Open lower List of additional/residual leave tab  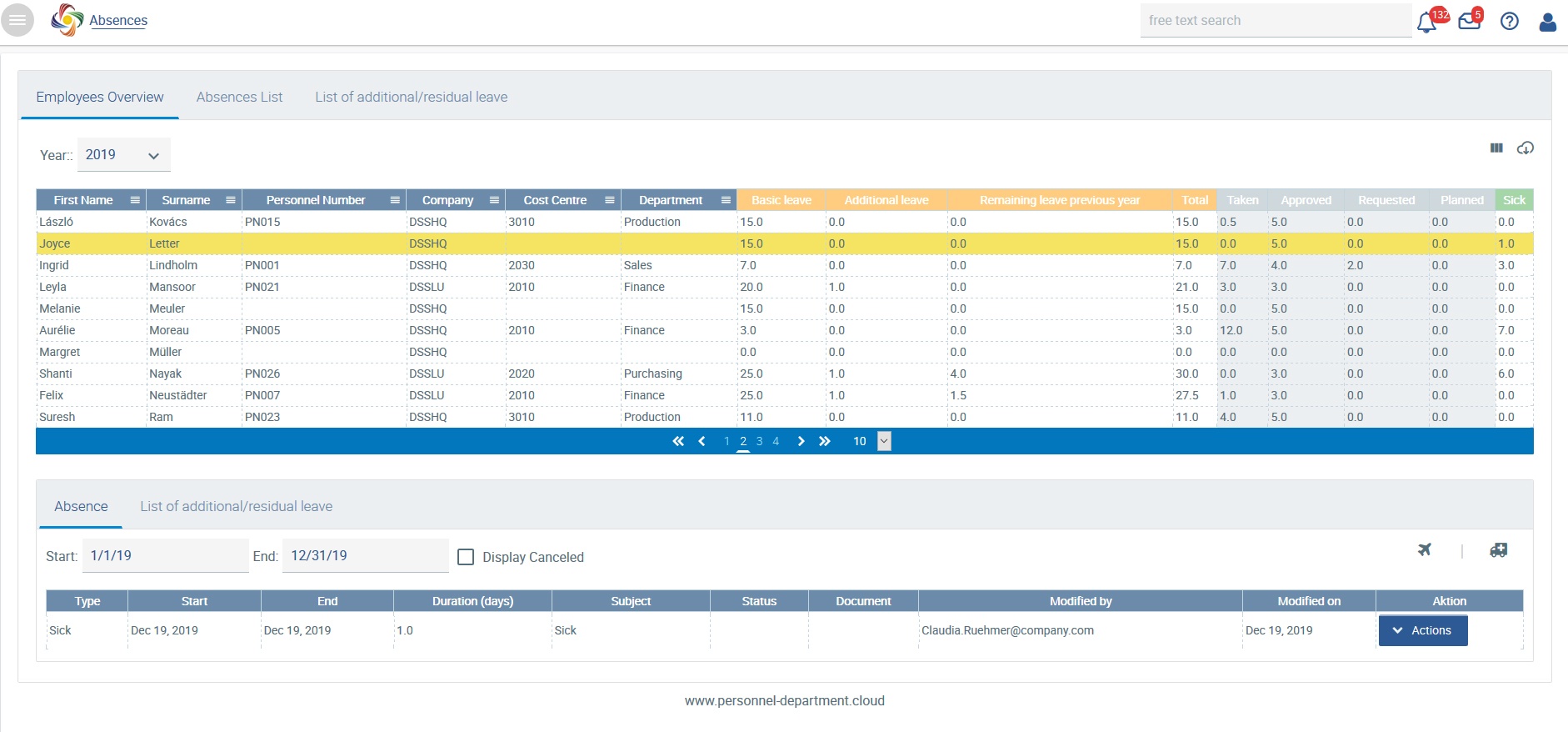(236, 506)
